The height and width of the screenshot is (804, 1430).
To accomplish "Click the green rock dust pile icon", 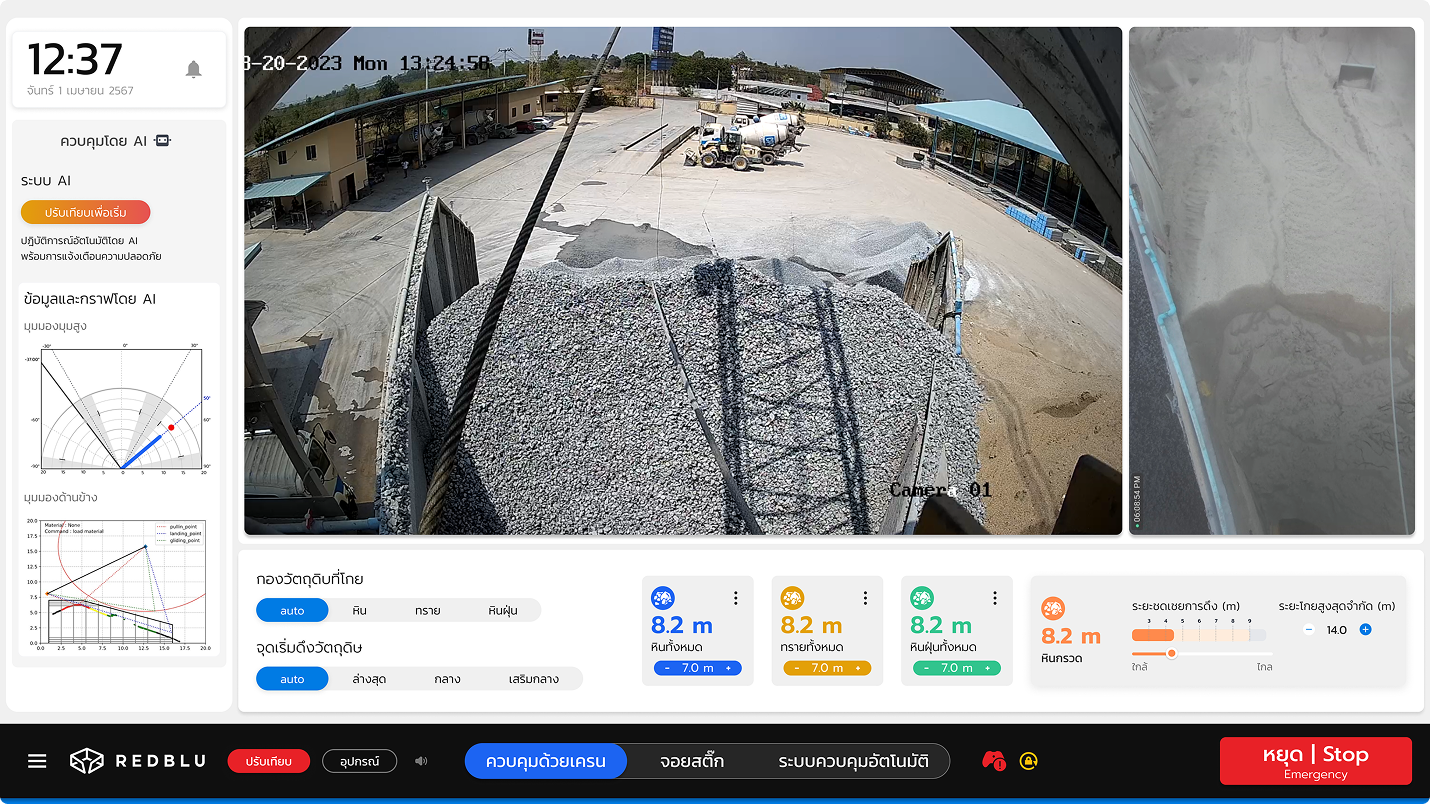I will click(x=922, y=599).
